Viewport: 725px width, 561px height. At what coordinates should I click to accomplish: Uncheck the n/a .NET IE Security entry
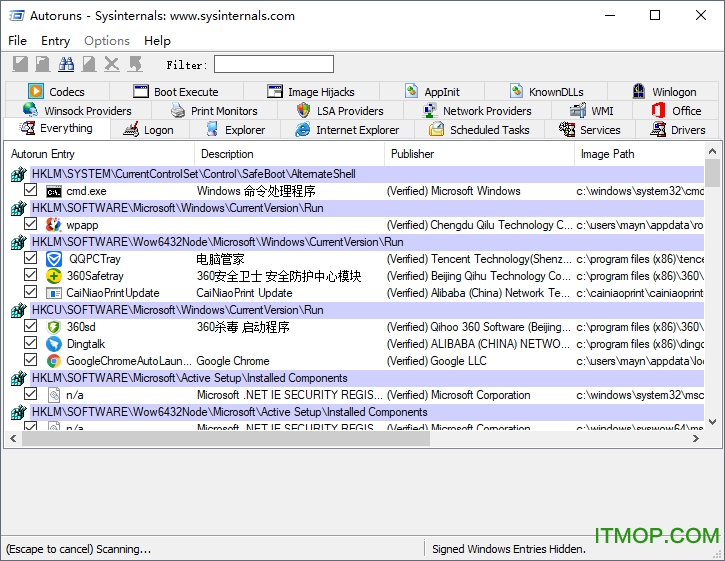pos(31,394)
